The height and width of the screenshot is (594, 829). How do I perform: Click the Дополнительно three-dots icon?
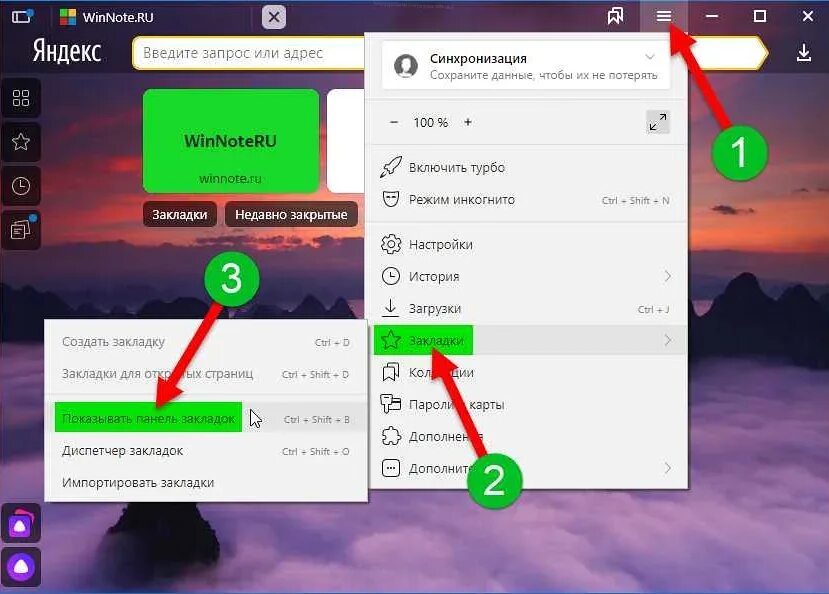391,468
